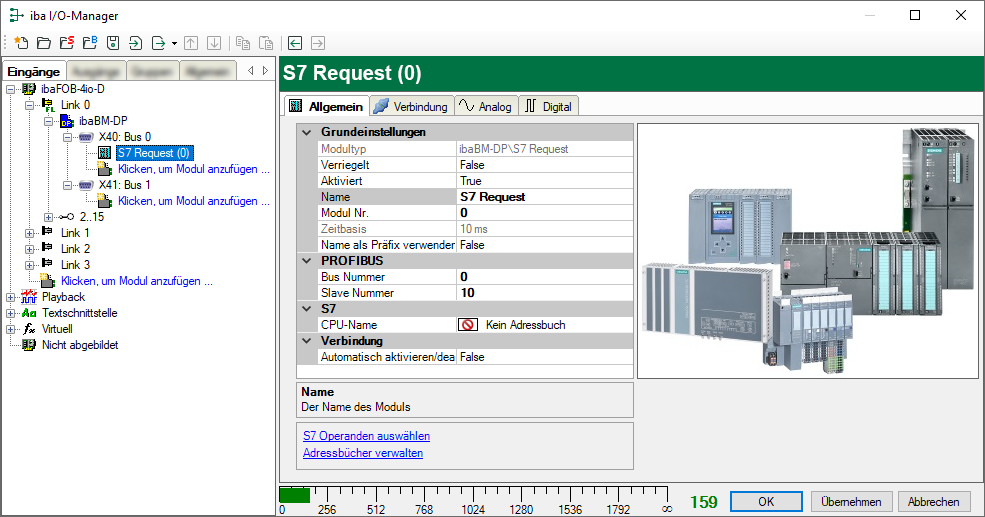Image resolution: width=985 pixels, height=517 pixels.
Task: Open the export button dropdown arrow
Action: coord(174,43)
